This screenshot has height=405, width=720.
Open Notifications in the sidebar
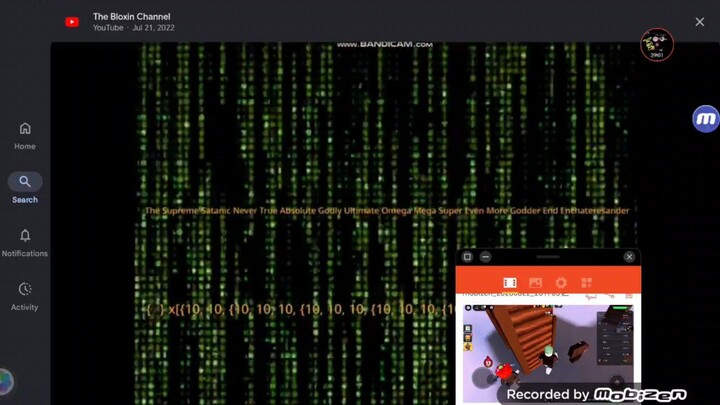click(x=25, y=243)
